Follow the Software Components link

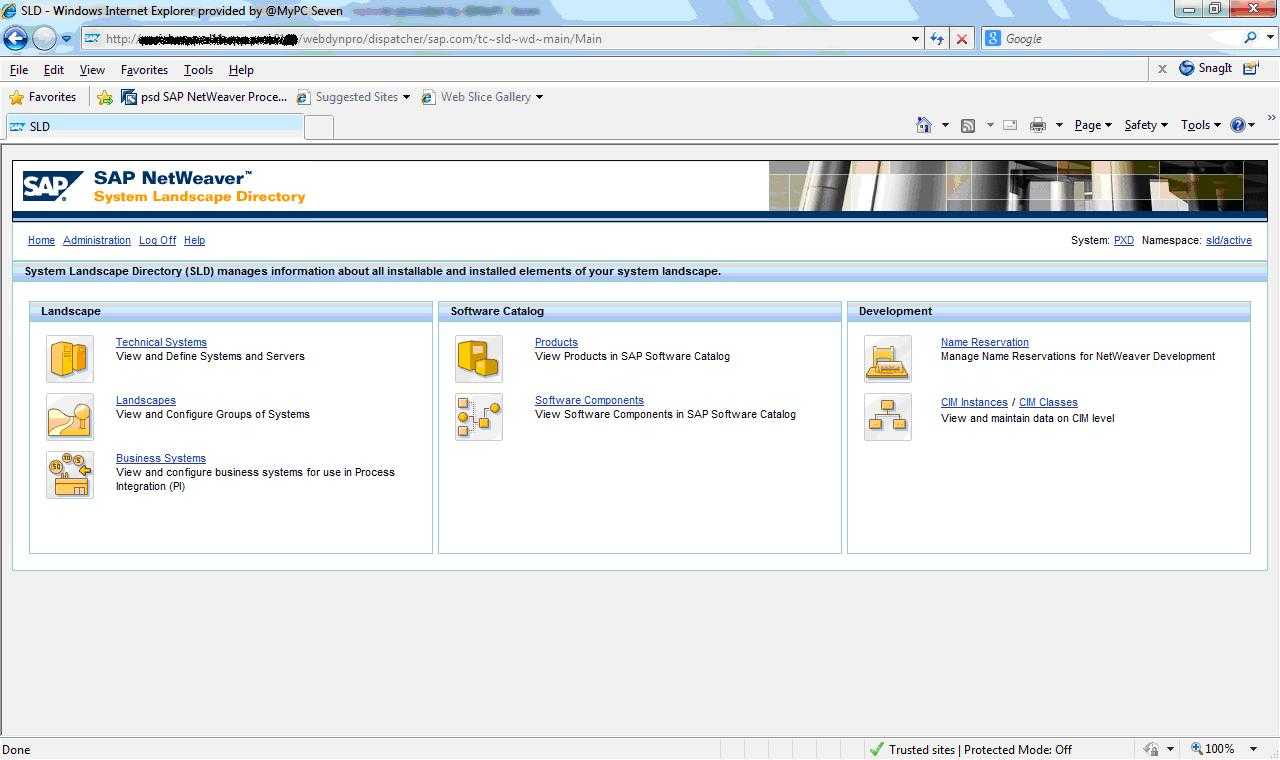[589, 400]
